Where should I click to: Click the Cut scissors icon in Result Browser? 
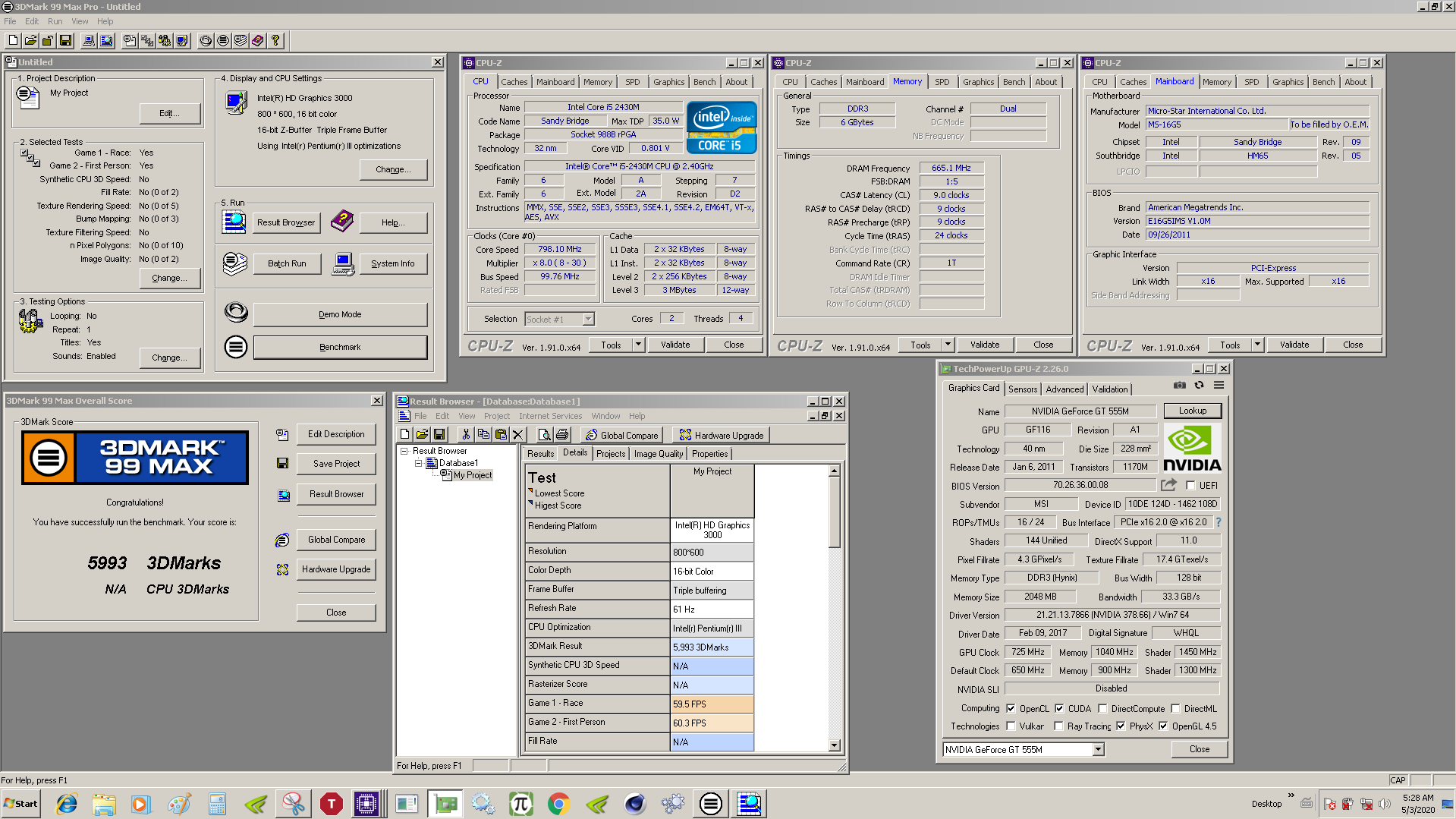pyautogui.click(x=466, y=434)
